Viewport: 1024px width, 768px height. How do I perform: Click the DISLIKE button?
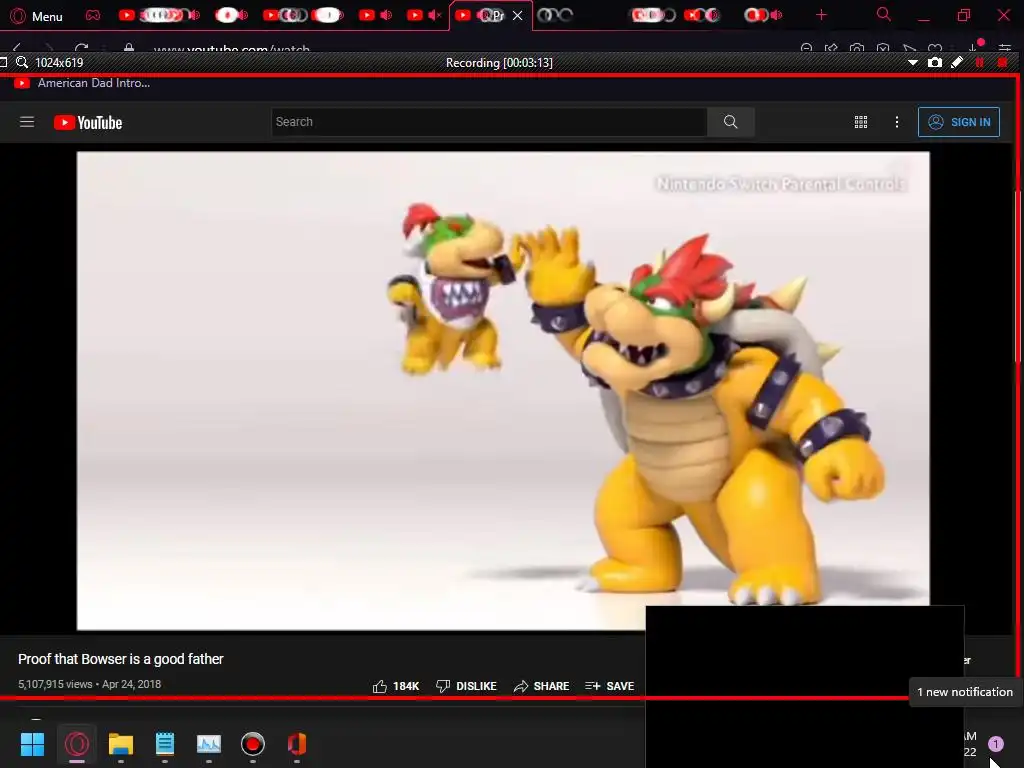(x=466, y=686)
